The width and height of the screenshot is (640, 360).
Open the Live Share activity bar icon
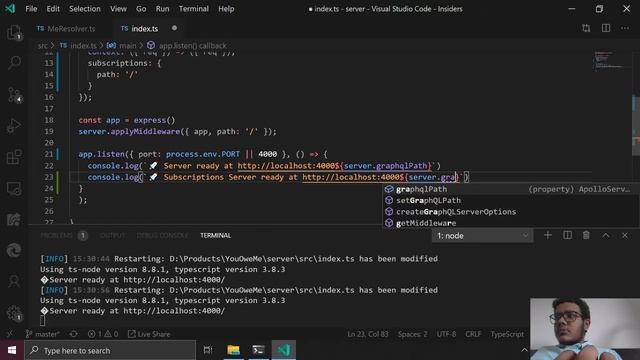[15, 220]
